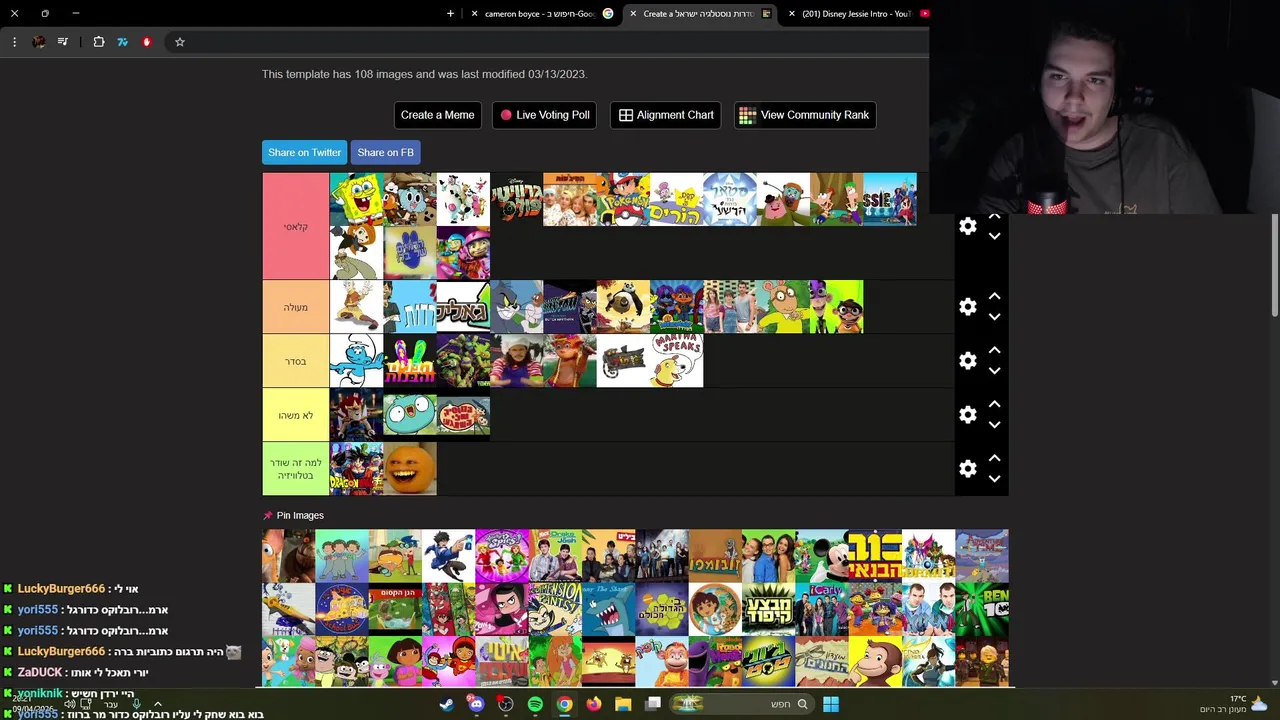1280x720 pixels.
Task: Select the SpongeBob image in קלאסי tier
Action: tap(356, 199)
